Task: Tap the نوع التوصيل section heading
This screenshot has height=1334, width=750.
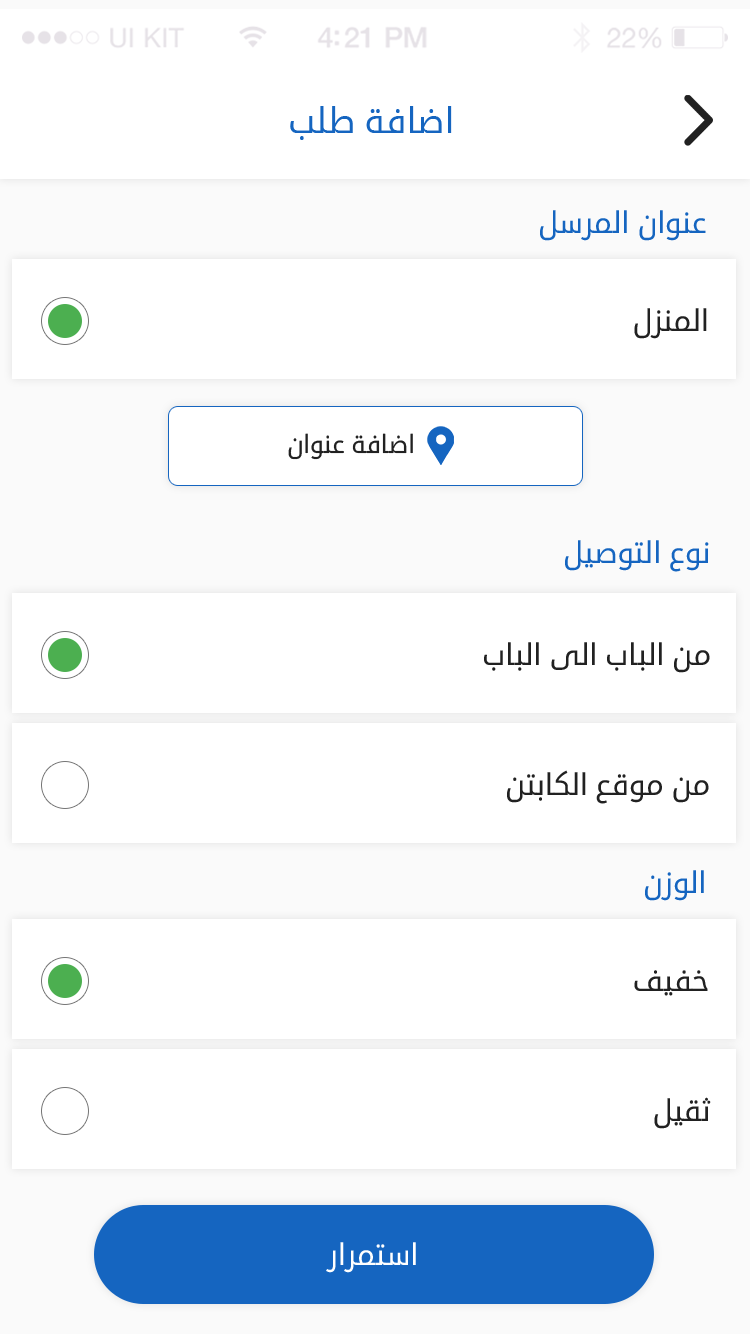Action: click(x=636, y=554)
